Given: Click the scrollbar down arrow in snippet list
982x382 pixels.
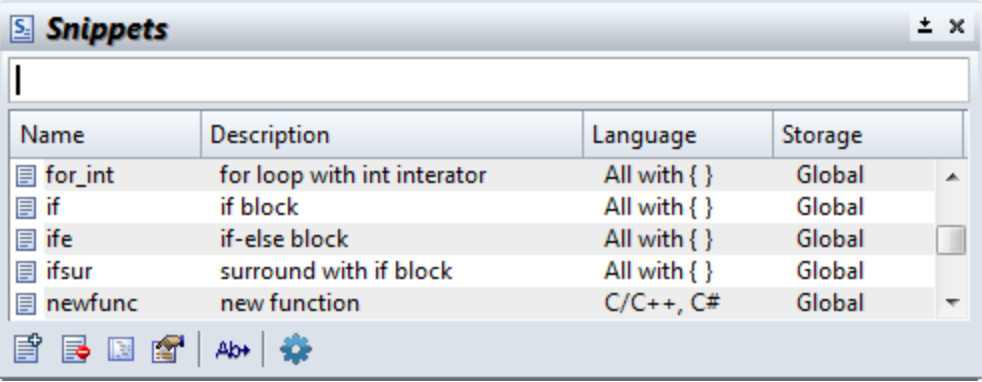Looking at the screenshot, I should coord(952,302).
